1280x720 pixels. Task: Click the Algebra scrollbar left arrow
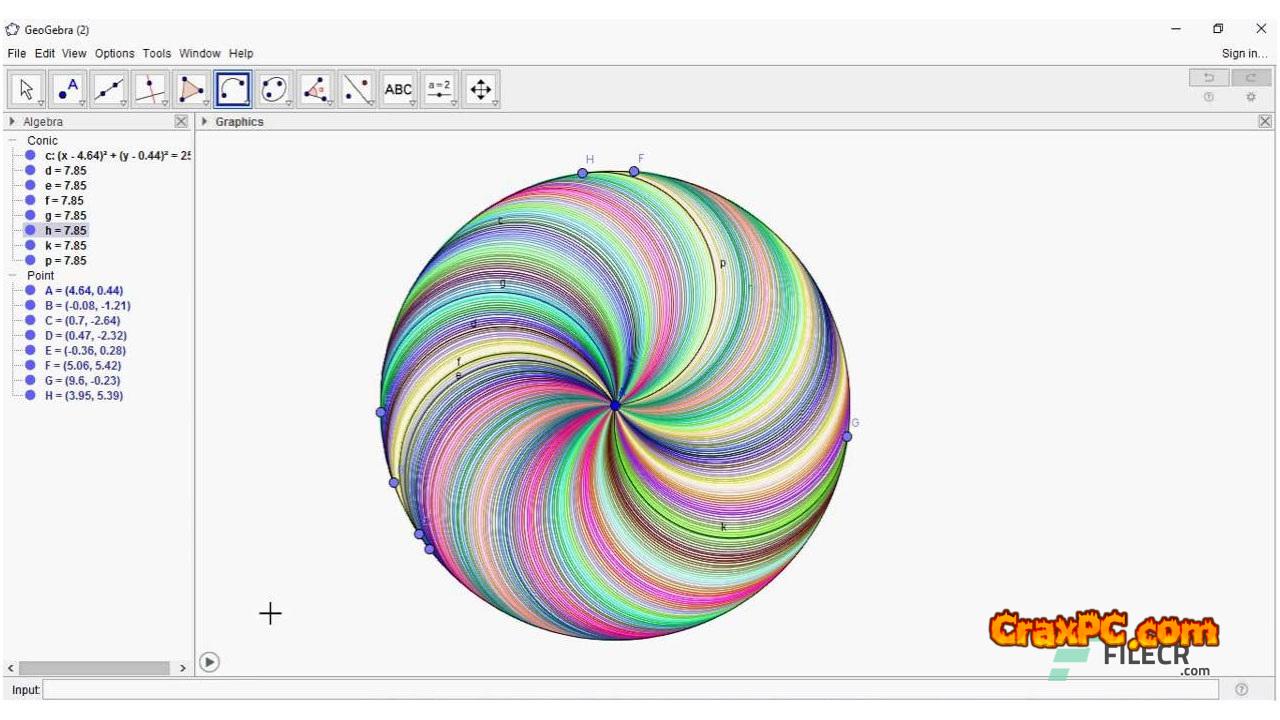[11, 668]
